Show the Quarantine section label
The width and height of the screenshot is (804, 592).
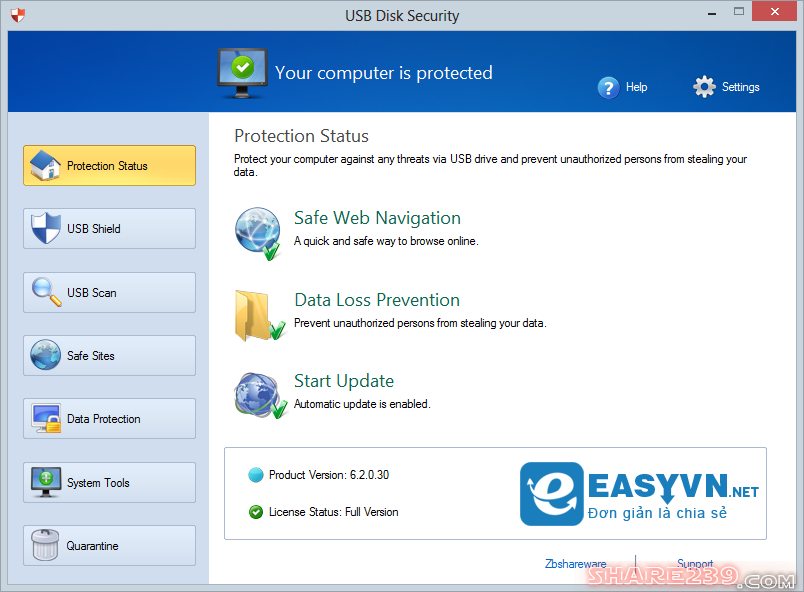(92, 546)
